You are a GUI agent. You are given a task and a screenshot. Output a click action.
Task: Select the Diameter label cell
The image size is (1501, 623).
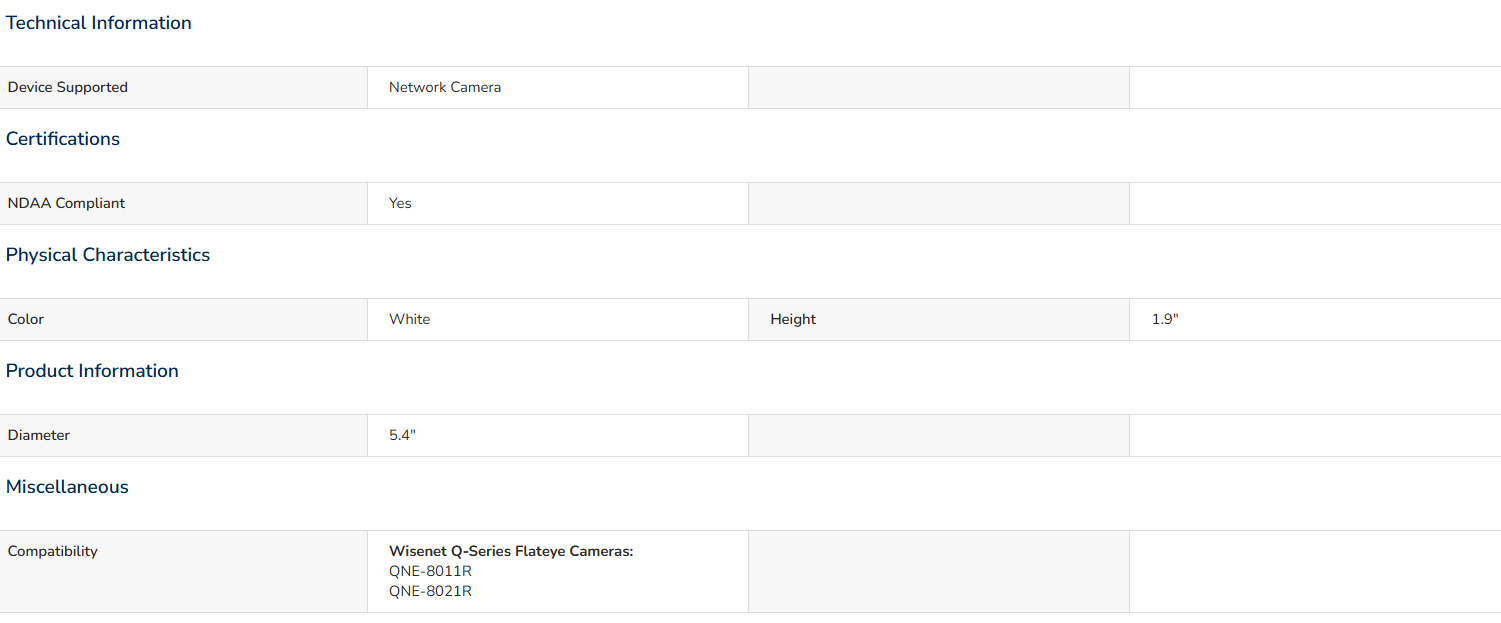tap(184, 436)
